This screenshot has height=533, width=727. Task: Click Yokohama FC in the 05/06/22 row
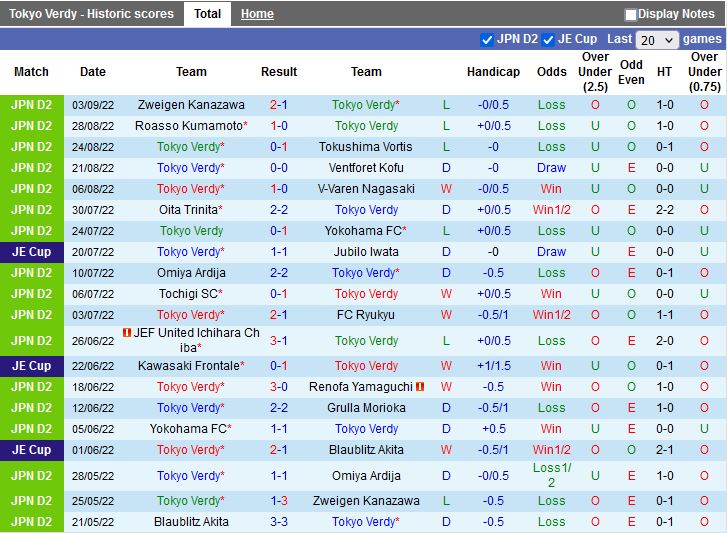coord(188,429)
